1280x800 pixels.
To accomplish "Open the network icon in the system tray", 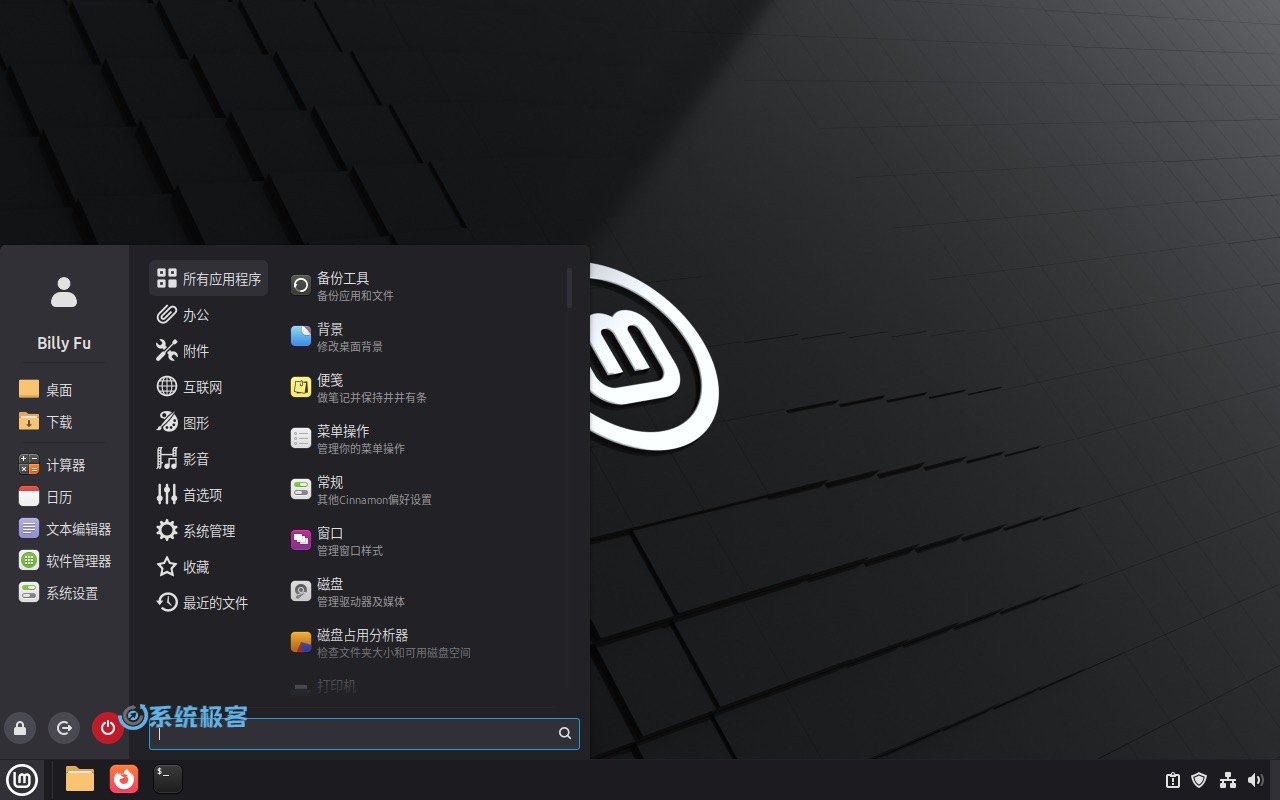I will click(1228, 780).
